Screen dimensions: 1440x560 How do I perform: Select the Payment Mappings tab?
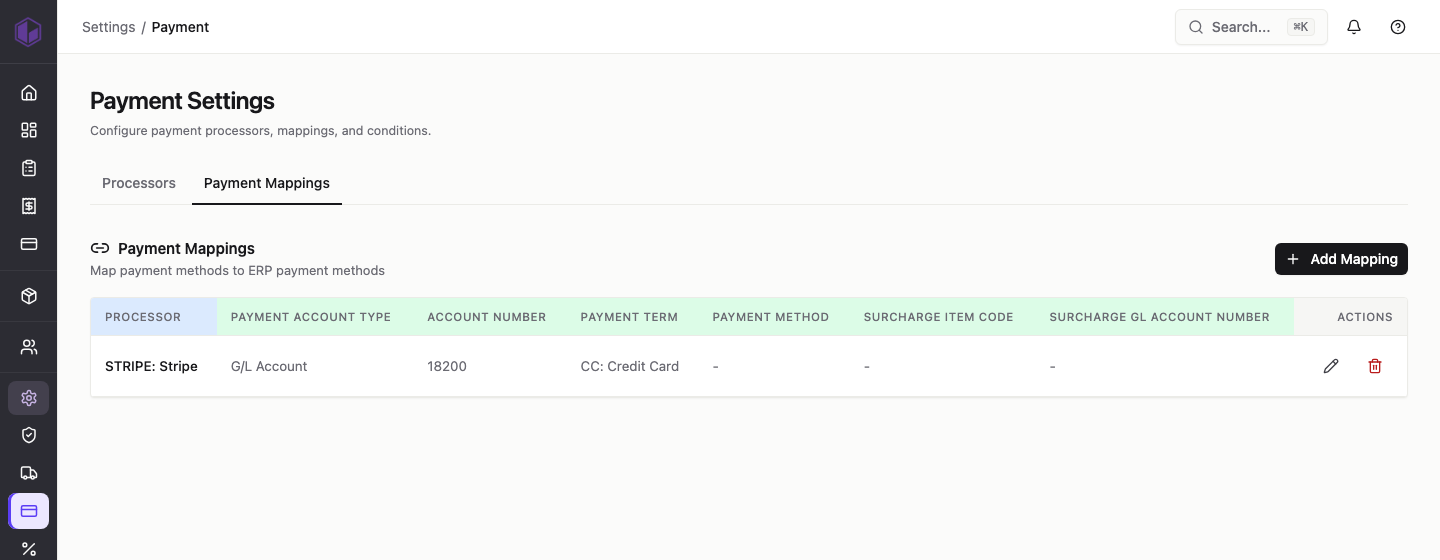pos(267,183)
